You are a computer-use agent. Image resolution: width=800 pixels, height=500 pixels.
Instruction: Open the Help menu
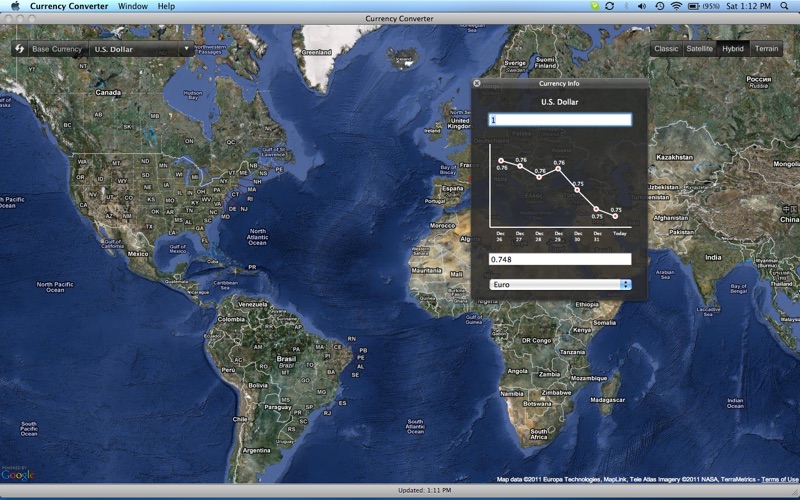[x=166, y=6]
